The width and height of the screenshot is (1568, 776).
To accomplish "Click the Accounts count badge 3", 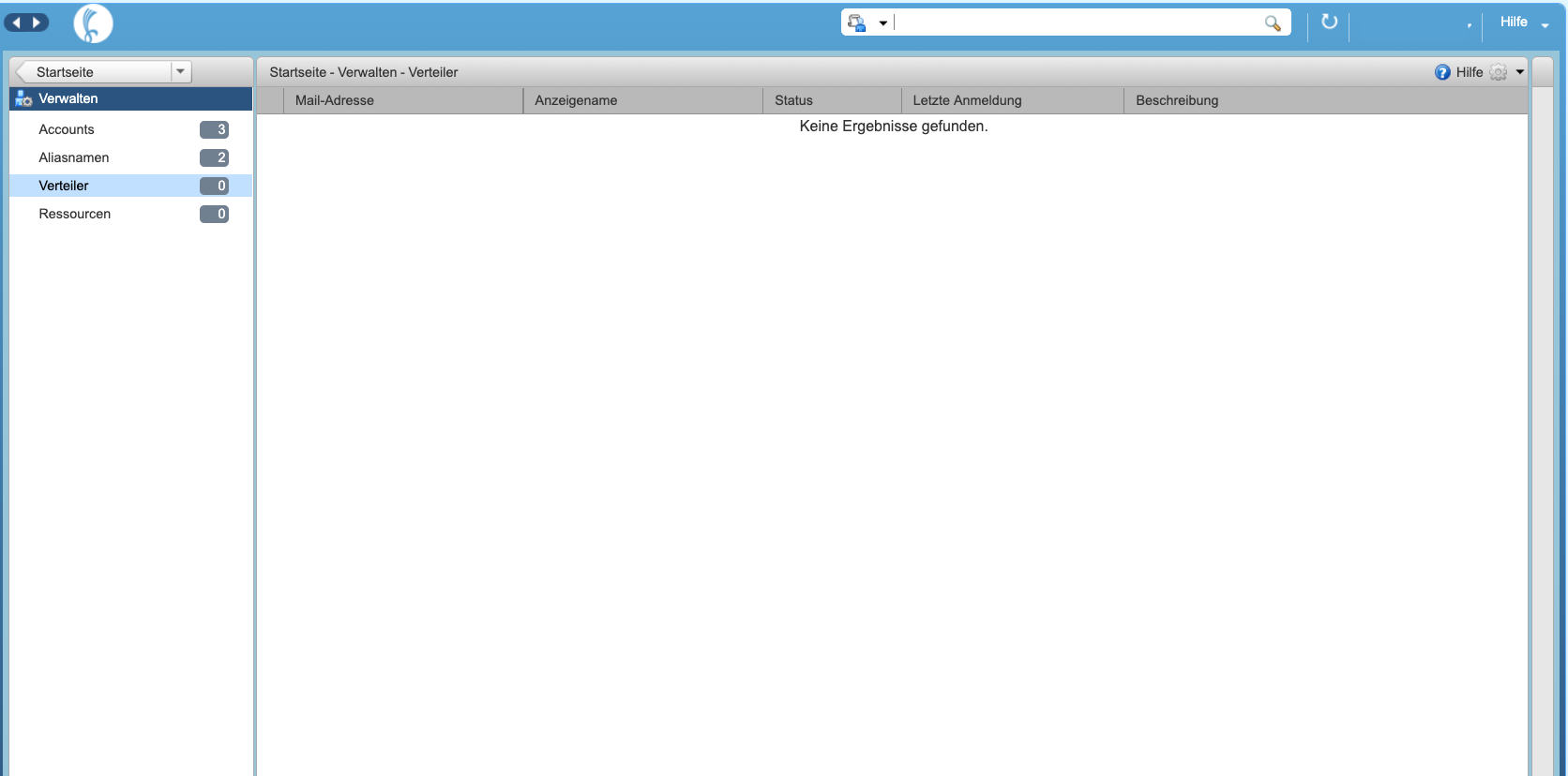I will [x=214, y=129].
